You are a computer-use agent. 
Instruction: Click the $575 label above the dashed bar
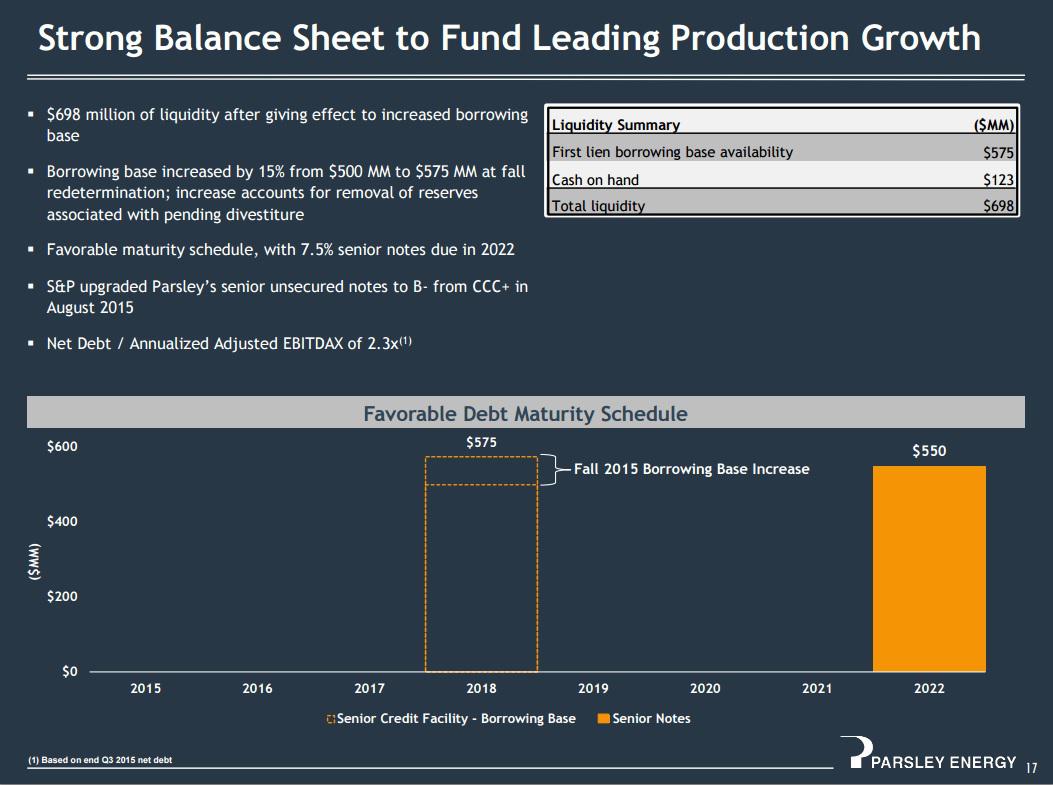[x=481, y=442]
